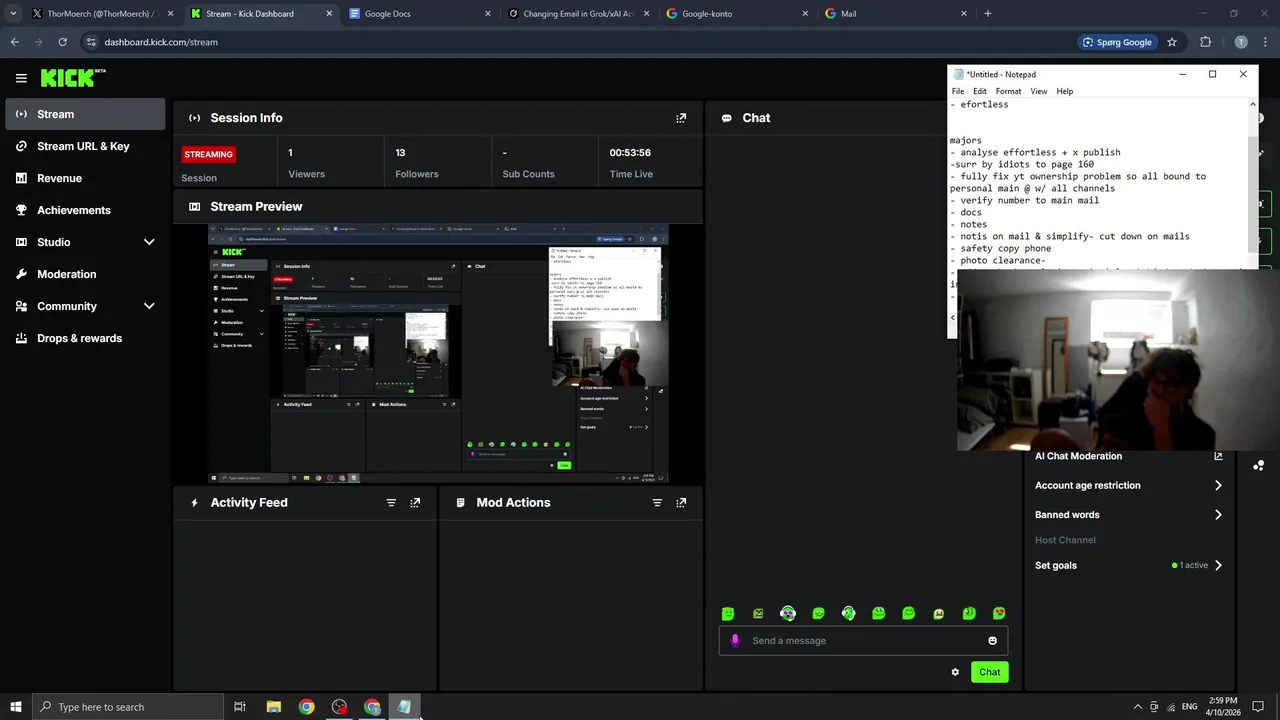Bookmark this page with star icon
Viewport: 1280px width, 720px height.
1172,42
